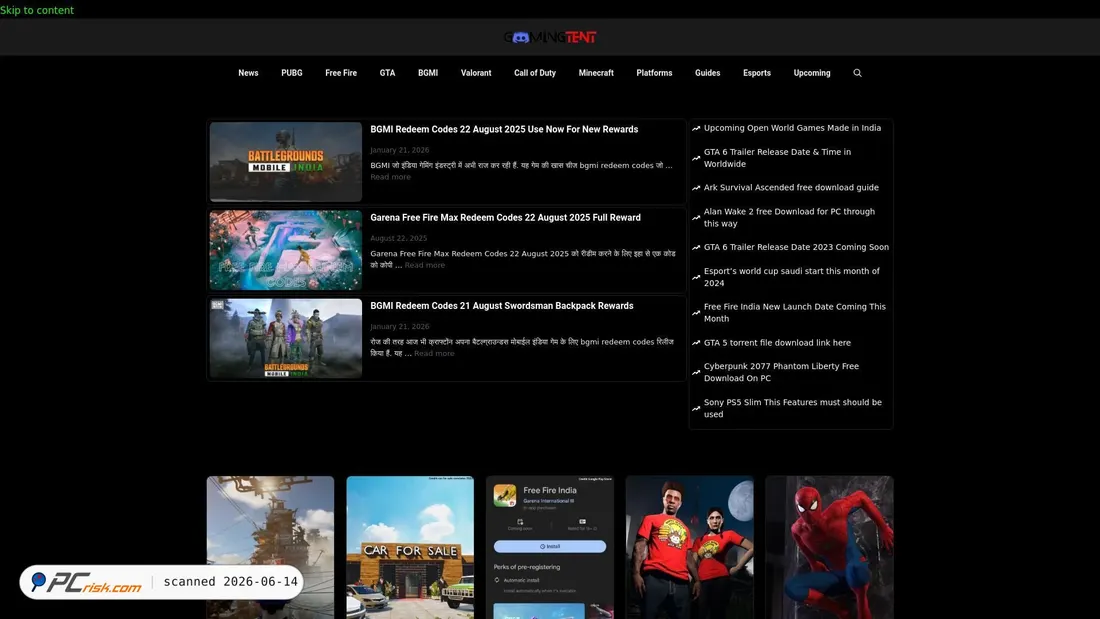Click trending arrow icon beside GTA 6 Trailer 2023
Screen dimensions: 1100x619
[x=696, y=248]
